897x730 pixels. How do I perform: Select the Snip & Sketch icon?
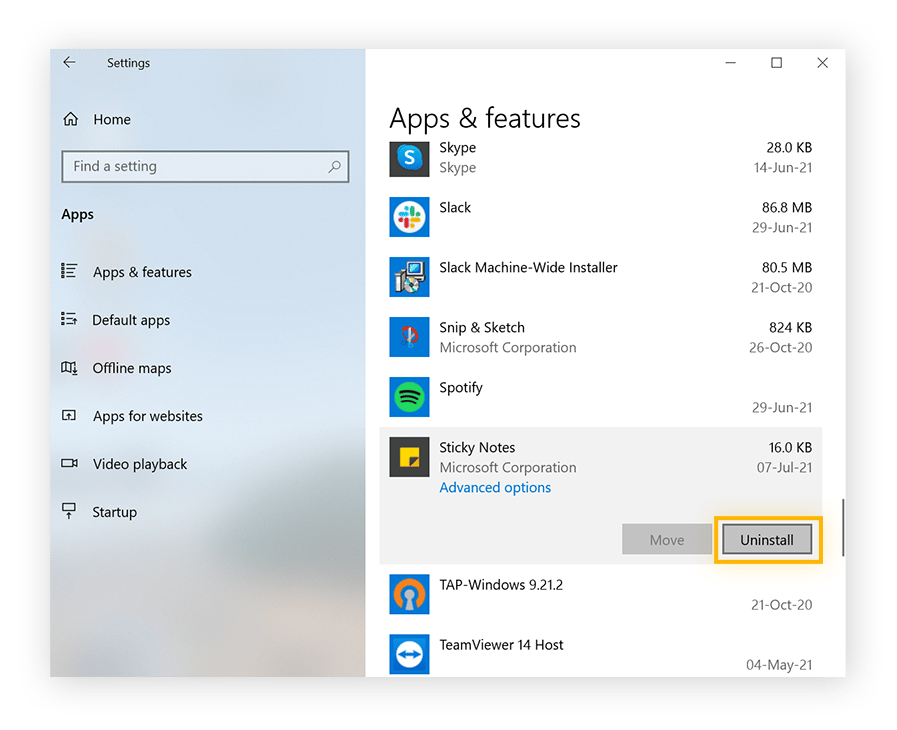click(409, 337)
